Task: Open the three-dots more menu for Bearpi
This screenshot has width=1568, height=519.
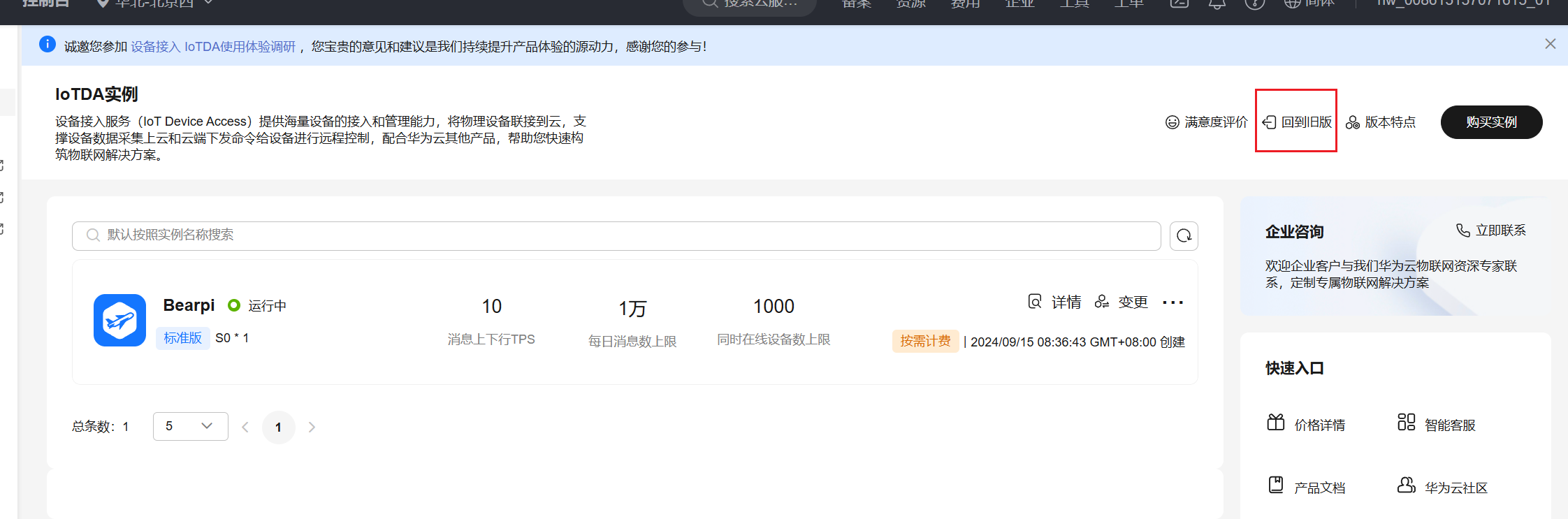Action: pos(1173,302)
